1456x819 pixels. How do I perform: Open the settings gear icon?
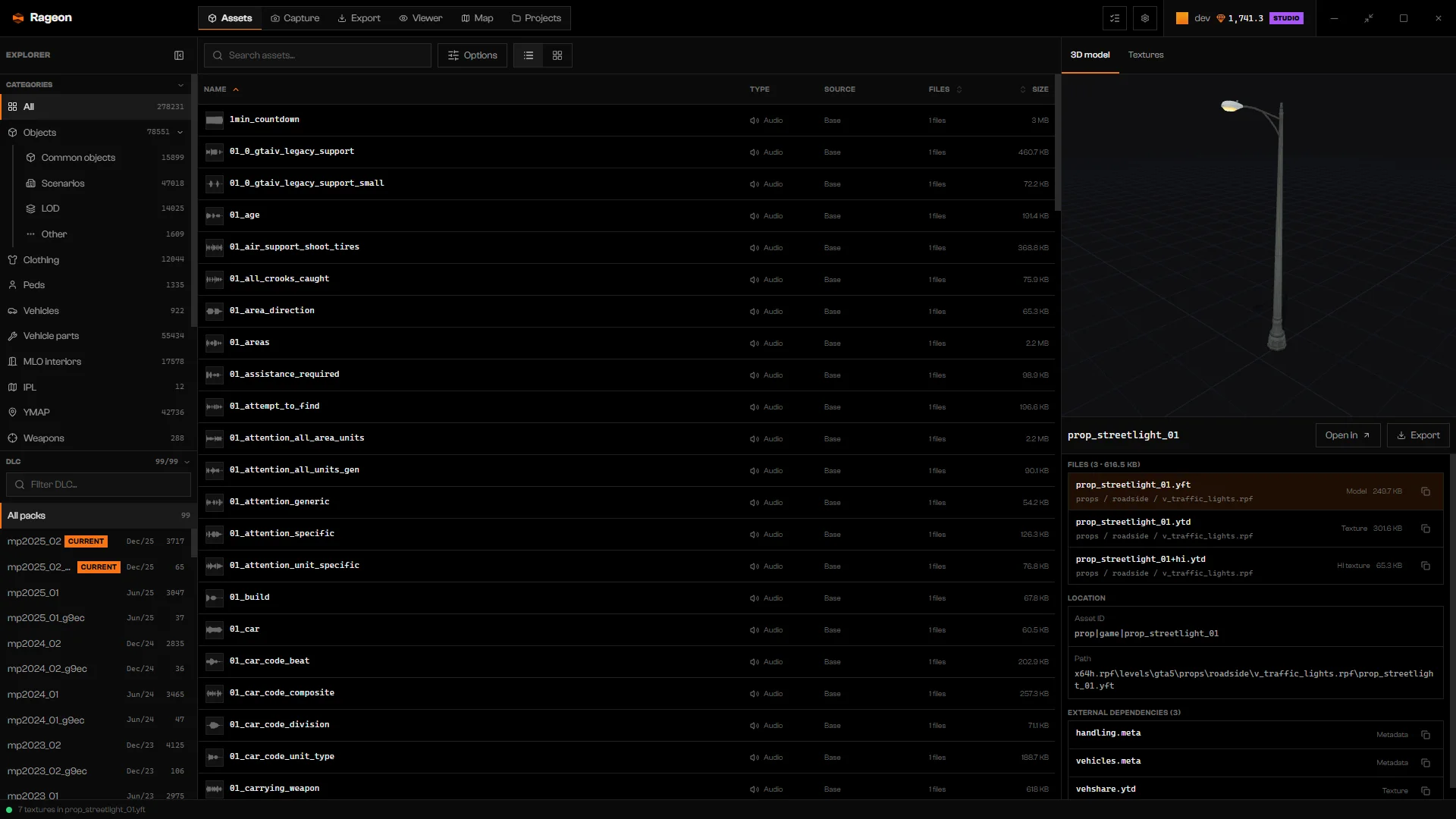[x=1145, y=18]
